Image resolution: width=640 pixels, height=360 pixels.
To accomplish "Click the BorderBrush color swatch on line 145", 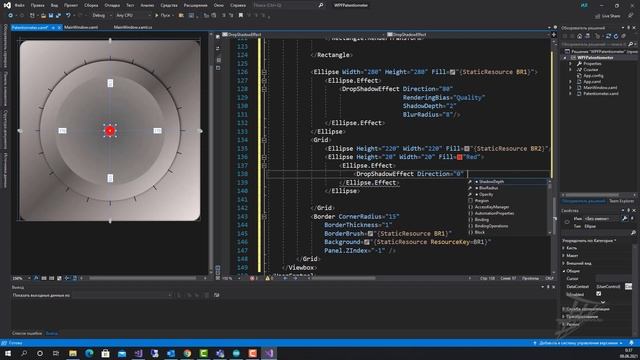I will 370,234.
